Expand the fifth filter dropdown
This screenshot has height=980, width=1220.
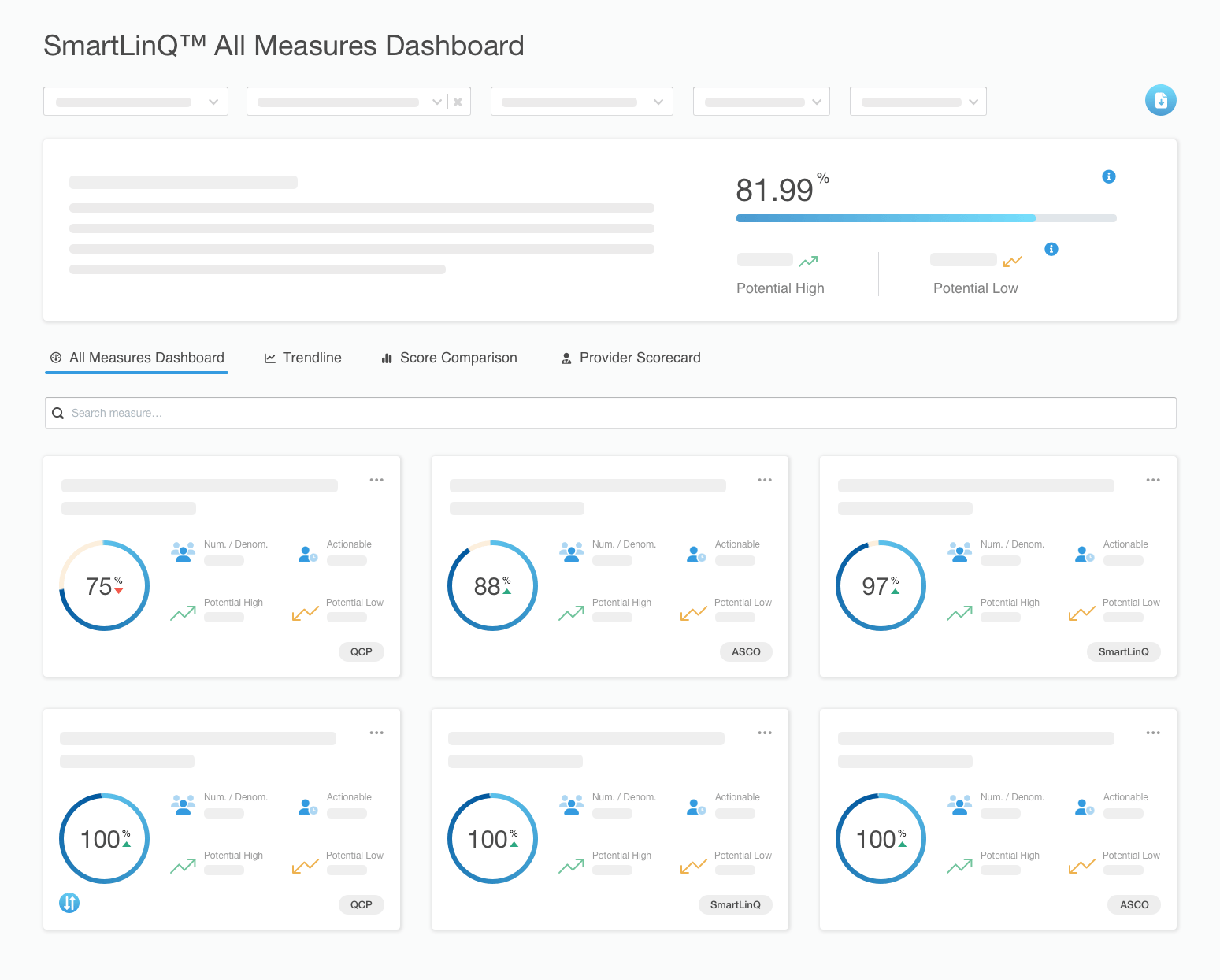pyautogui.click(x=918, y=102)
